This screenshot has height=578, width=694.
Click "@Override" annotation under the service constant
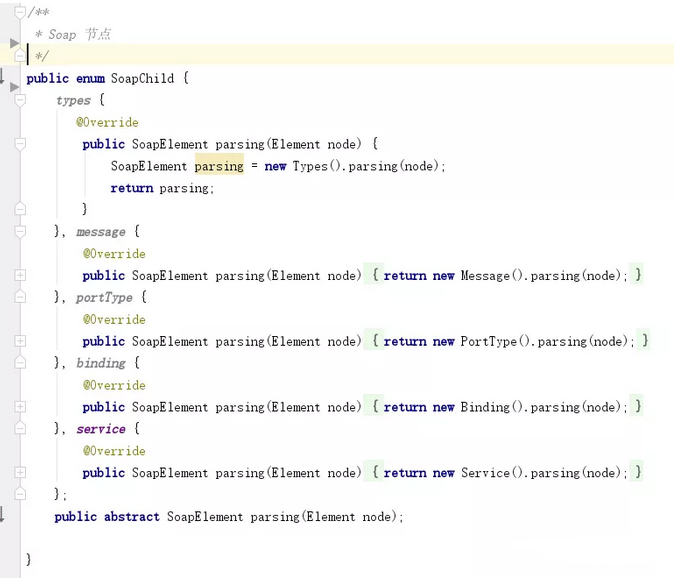[x=114, y=451]
